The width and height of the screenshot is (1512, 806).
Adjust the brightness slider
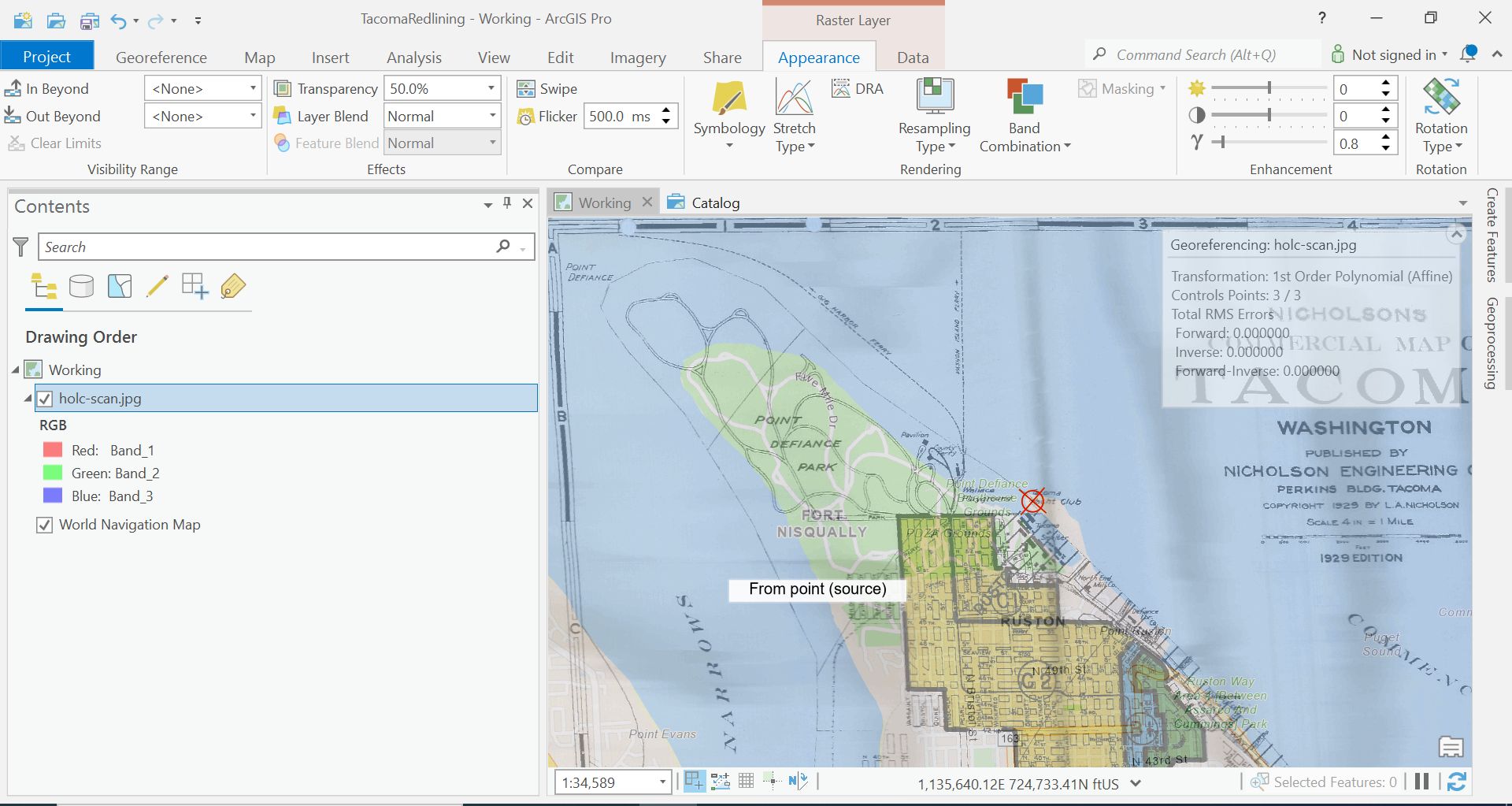(x=1269, y=87)
